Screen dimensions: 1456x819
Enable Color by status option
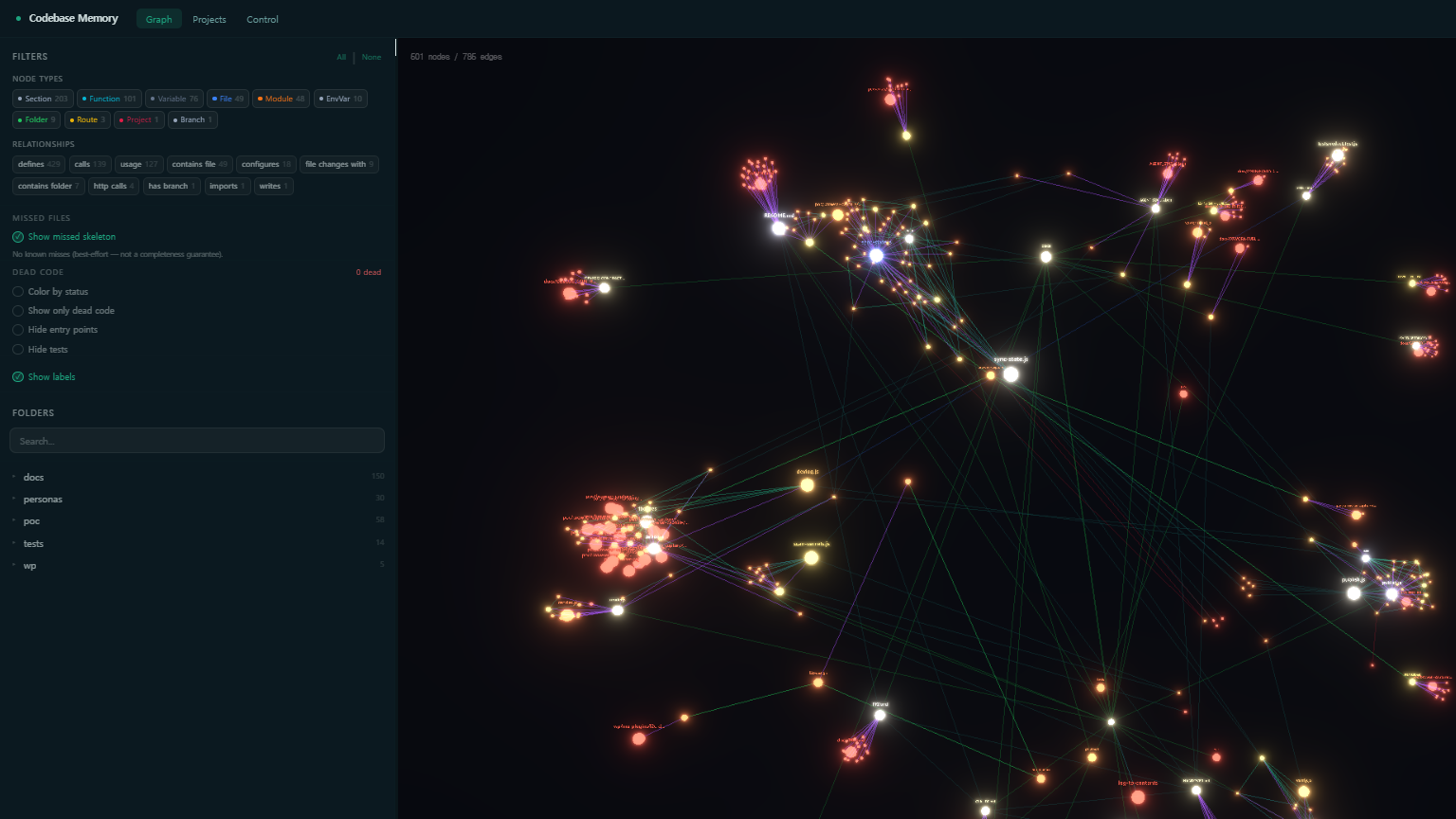point(50,292)
